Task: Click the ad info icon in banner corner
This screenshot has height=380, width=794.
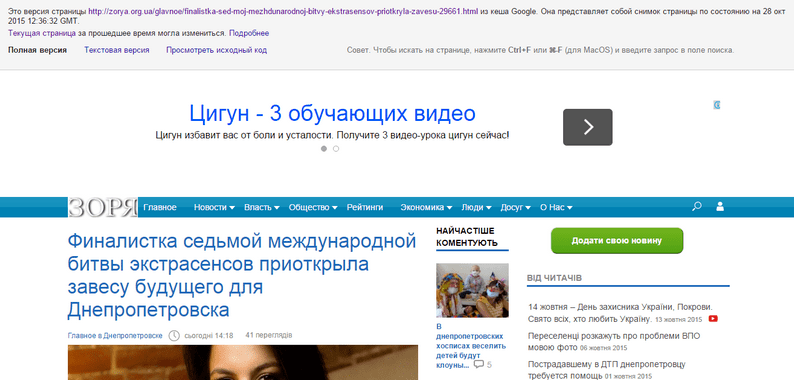Action: pyautogui.click(x=717, y=105)
